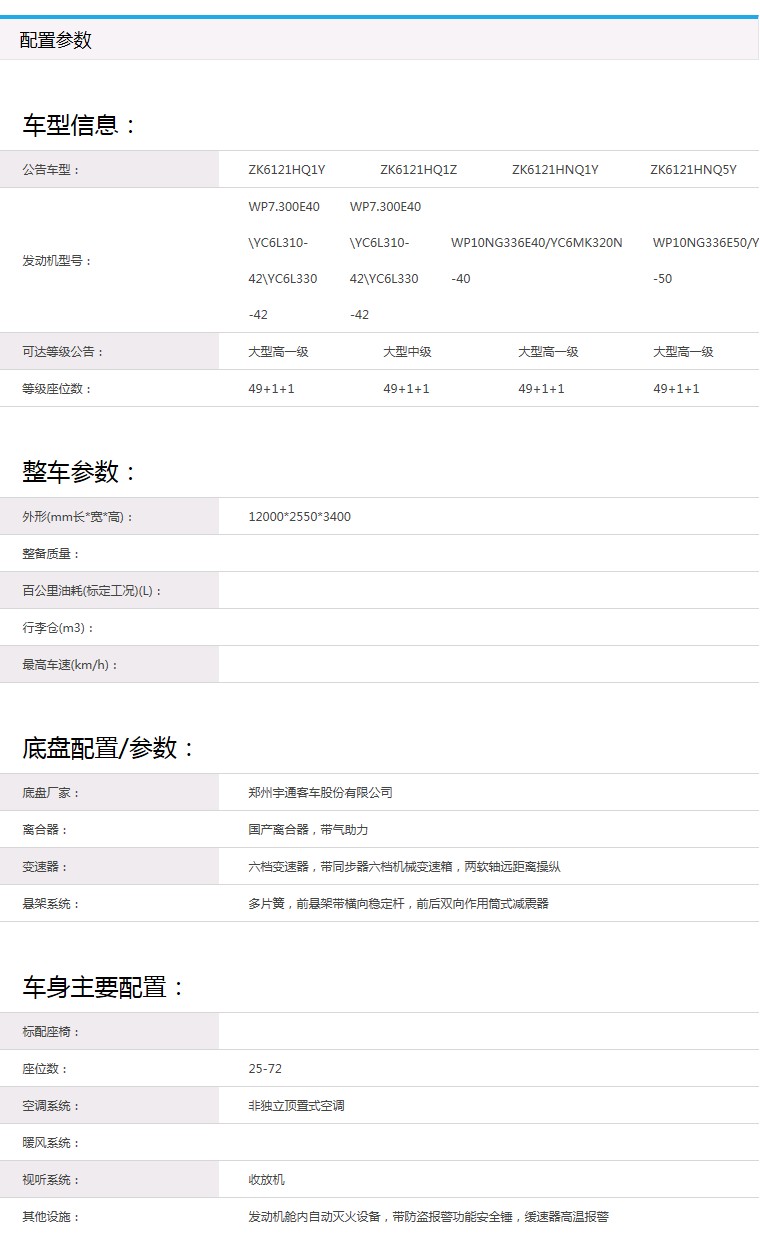Select 非独立顶置式空调 value

coord(296,1106)
